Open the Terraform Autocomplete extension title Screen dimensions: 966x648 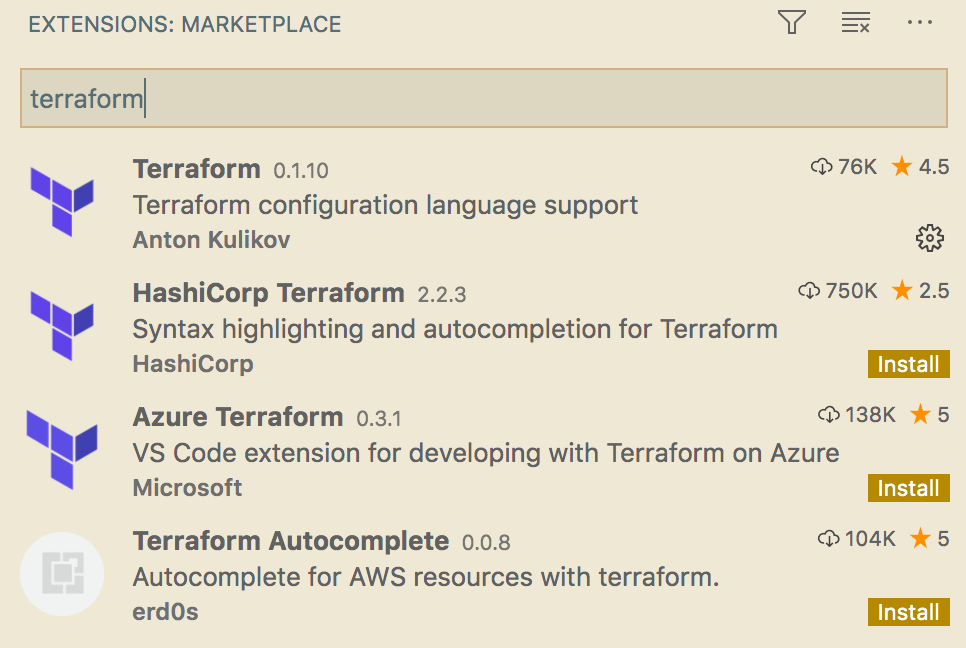pyautogui.click(x=290, y=541)
